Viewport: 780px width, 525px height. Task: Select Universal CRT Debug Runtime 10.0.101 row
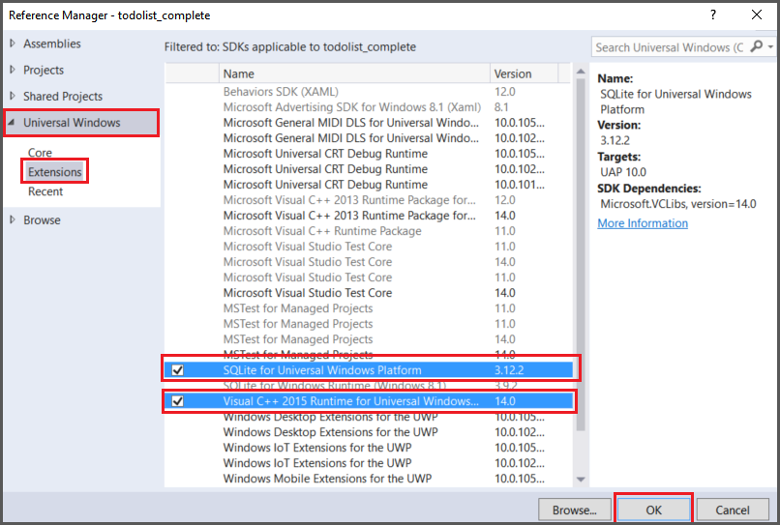click(x=369, y=184)
